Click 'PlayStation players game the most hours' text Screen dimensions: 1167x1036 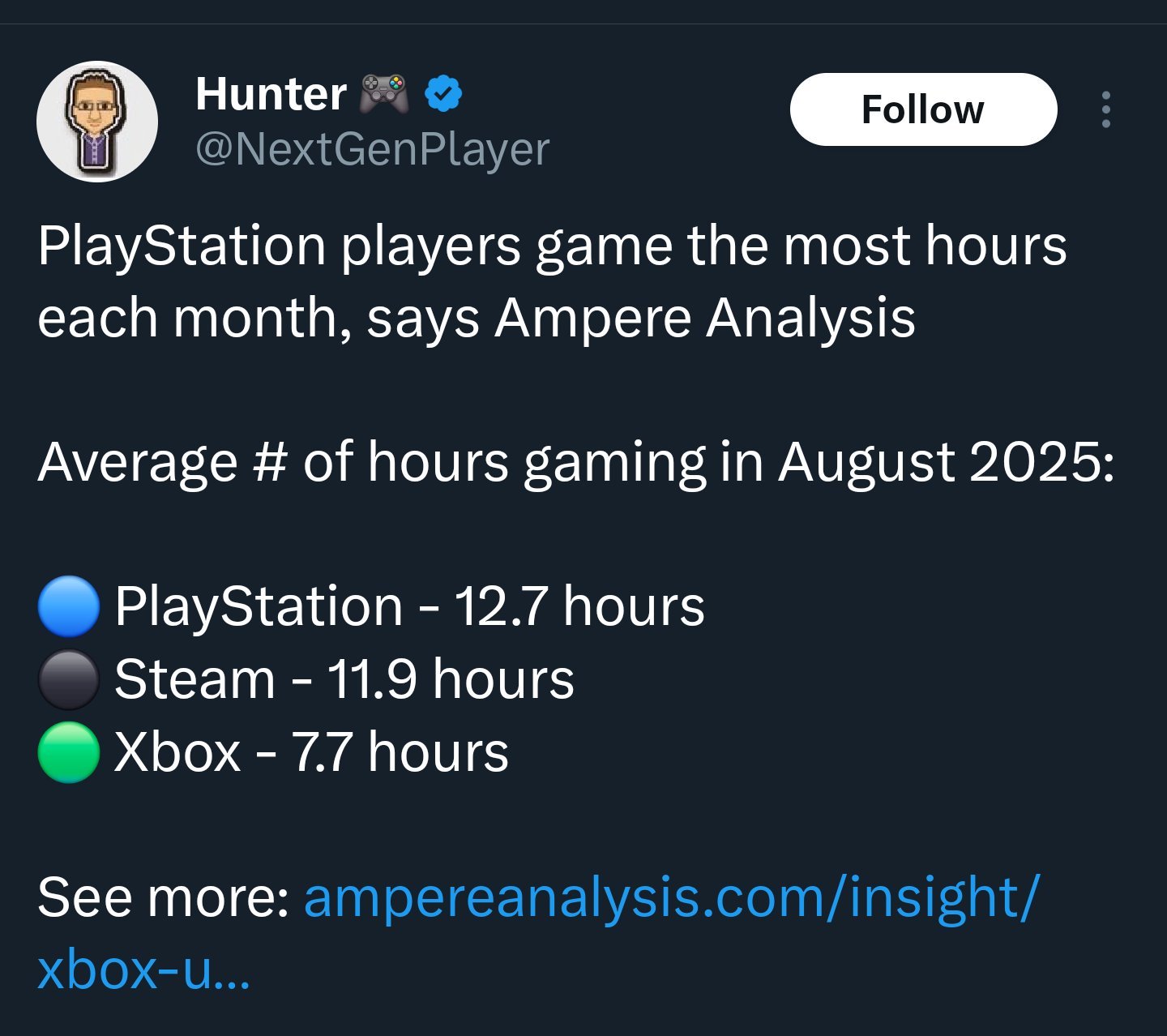point(551,246)
